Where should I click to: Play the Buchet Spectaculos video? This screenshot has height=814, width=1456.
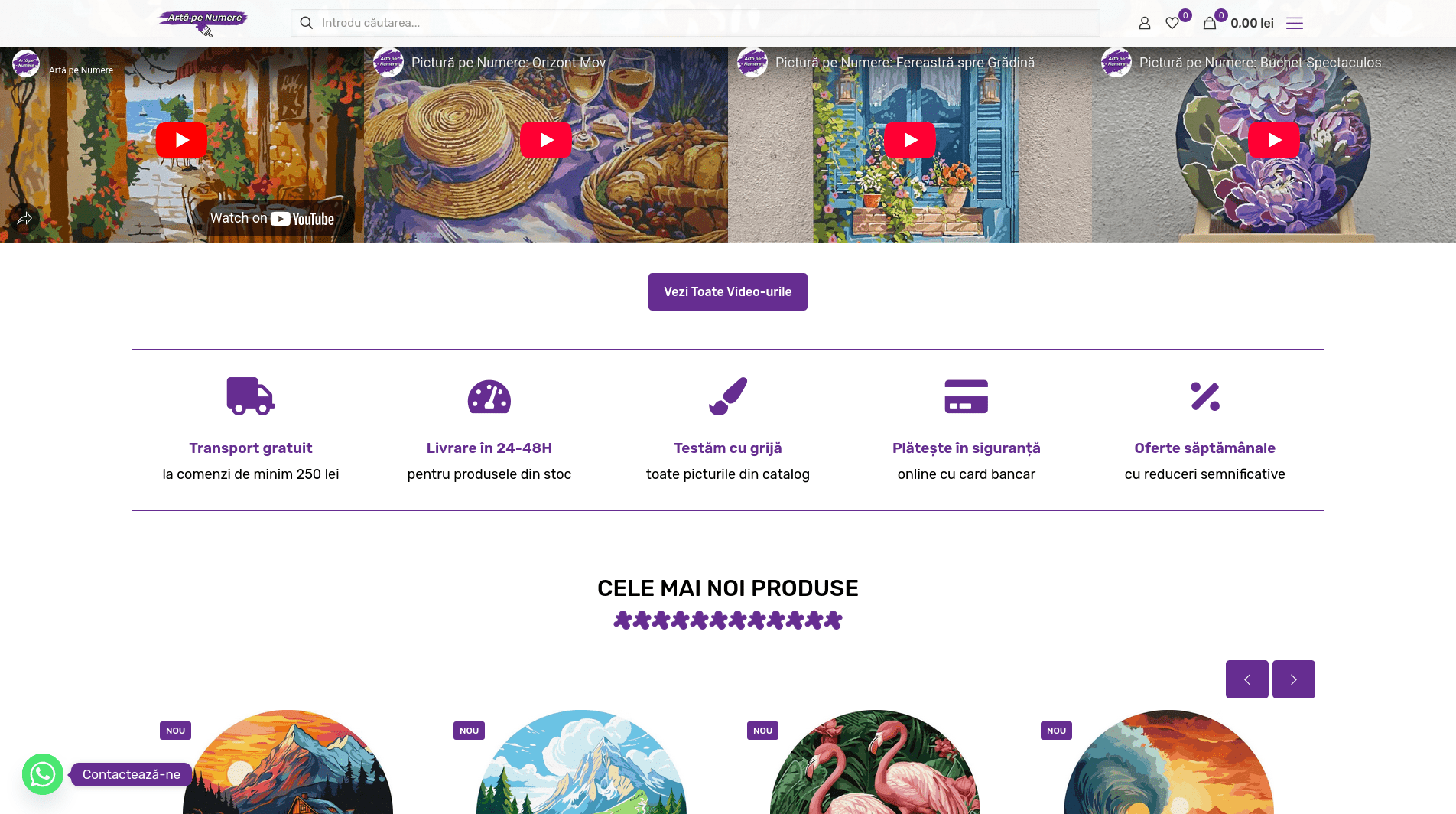(x=1274, y=140)
